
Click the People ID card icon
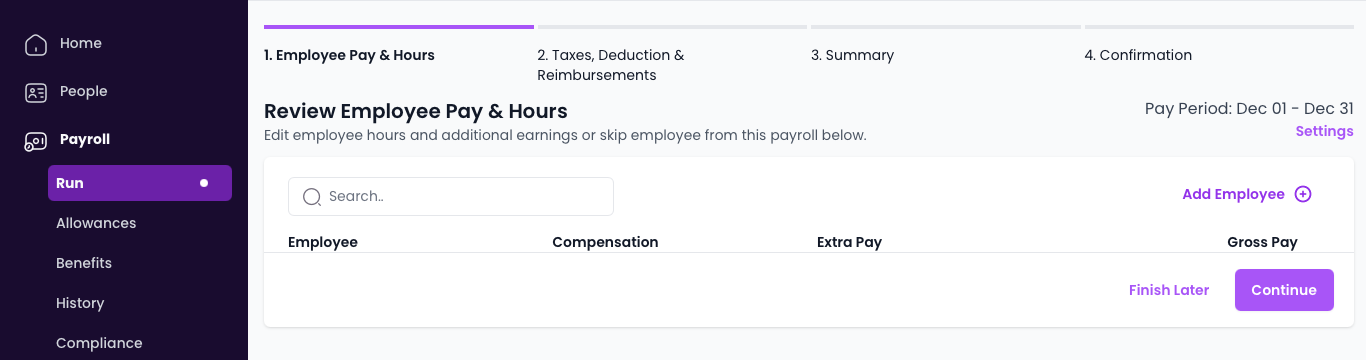point(36,92)
